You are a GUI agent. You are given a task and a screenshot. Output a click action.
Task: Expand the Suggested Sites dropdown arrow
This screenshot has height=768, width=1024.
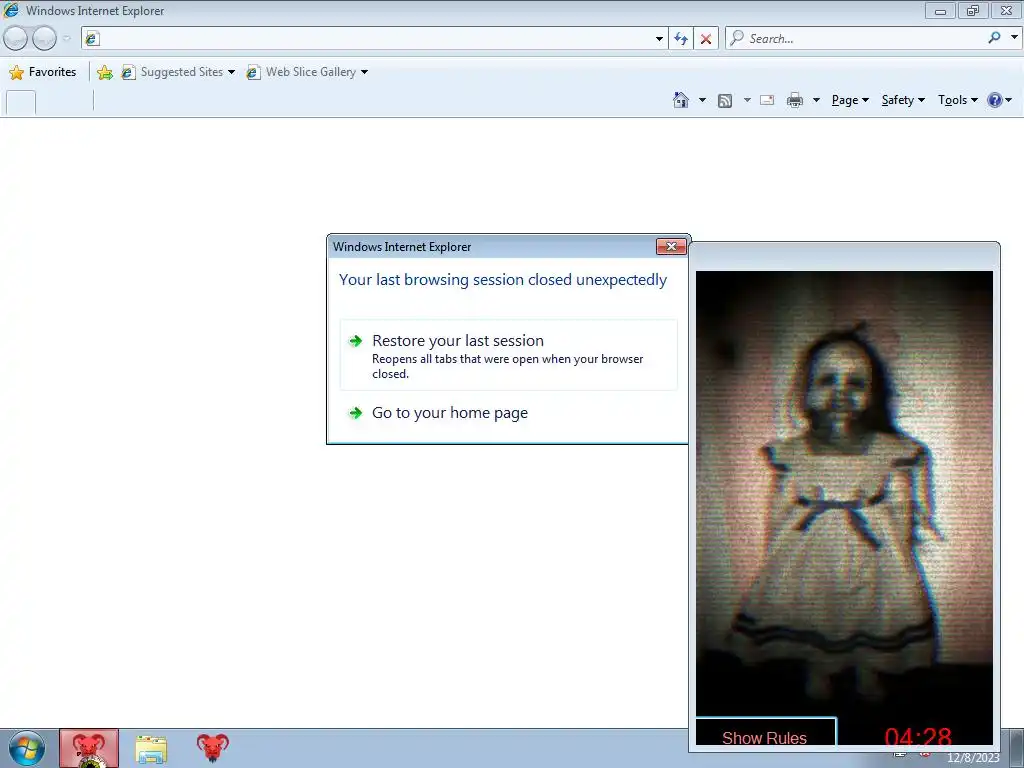tap(231, 72)
